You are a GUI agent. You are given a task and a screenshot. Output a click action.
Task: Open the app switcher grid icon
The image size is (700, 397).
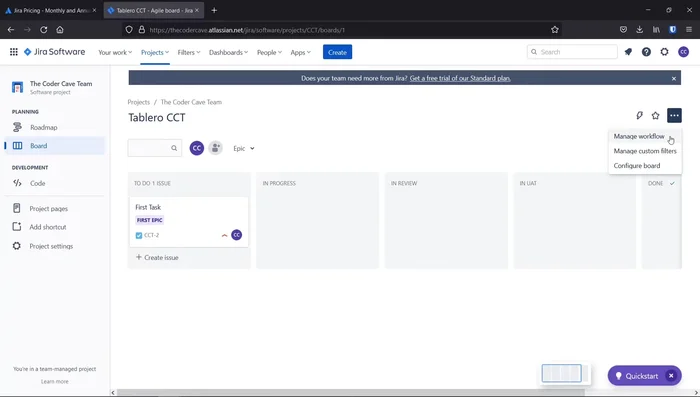pos(14,52)
